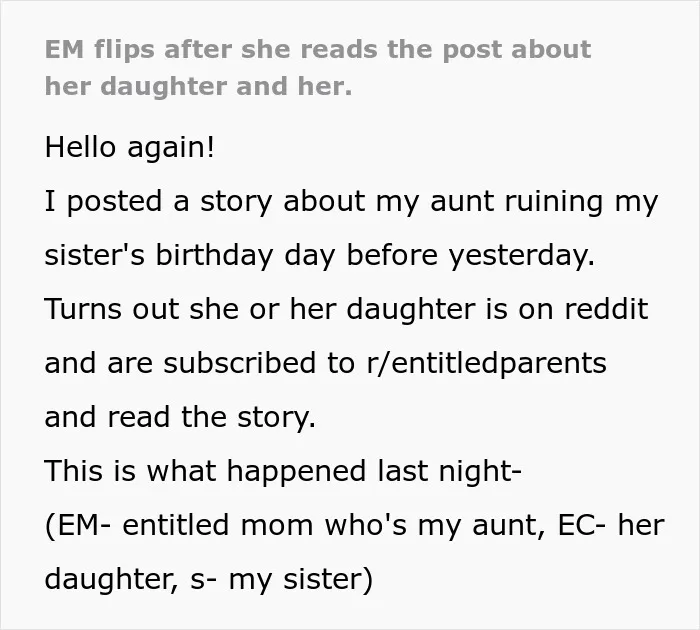Click the 'r/entitledparents' subreddit name
The image size is (700, 630).
coord(486,363)
